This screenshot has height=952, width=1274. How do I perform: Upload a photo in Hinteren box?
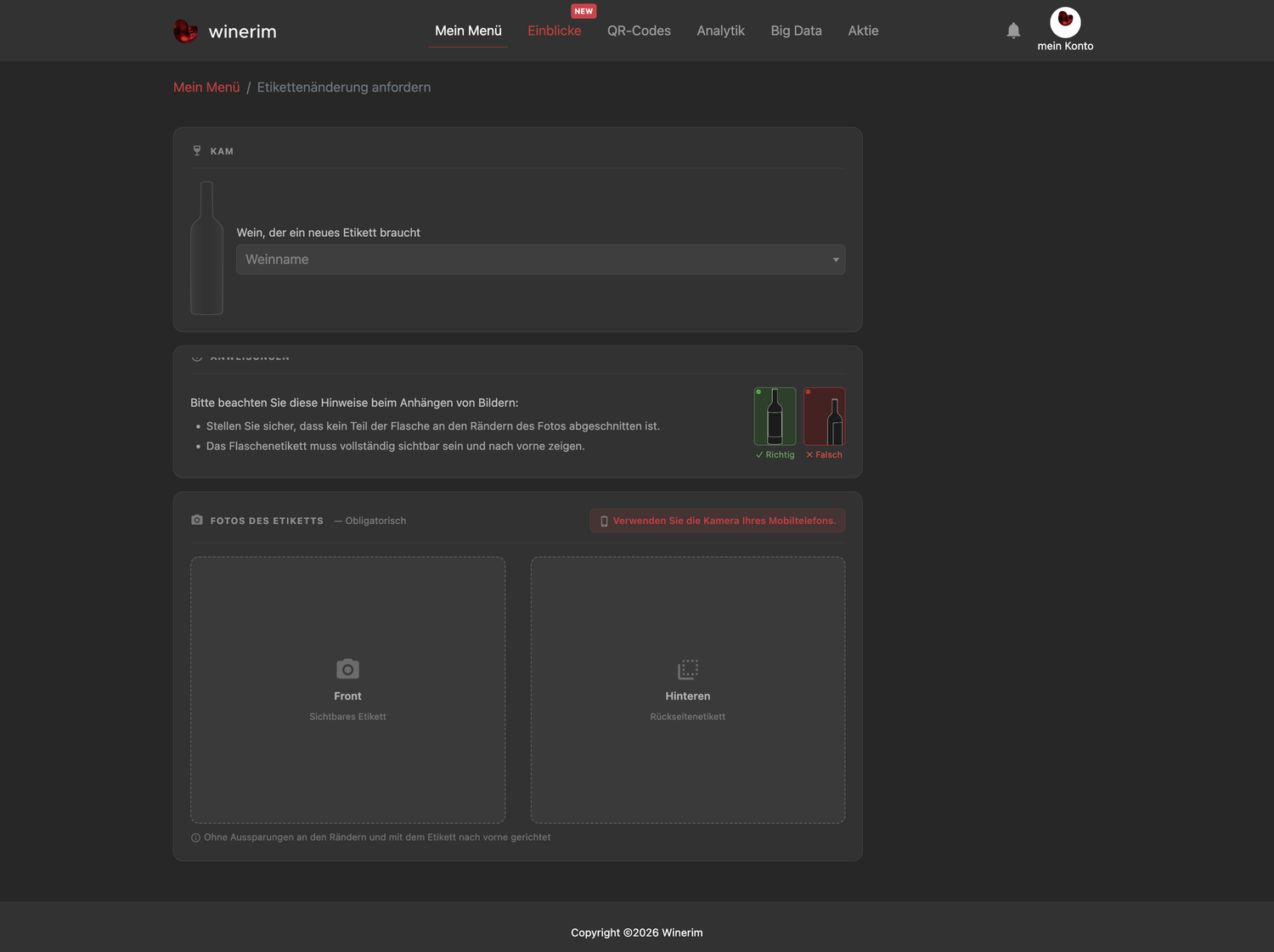(688, 690)
